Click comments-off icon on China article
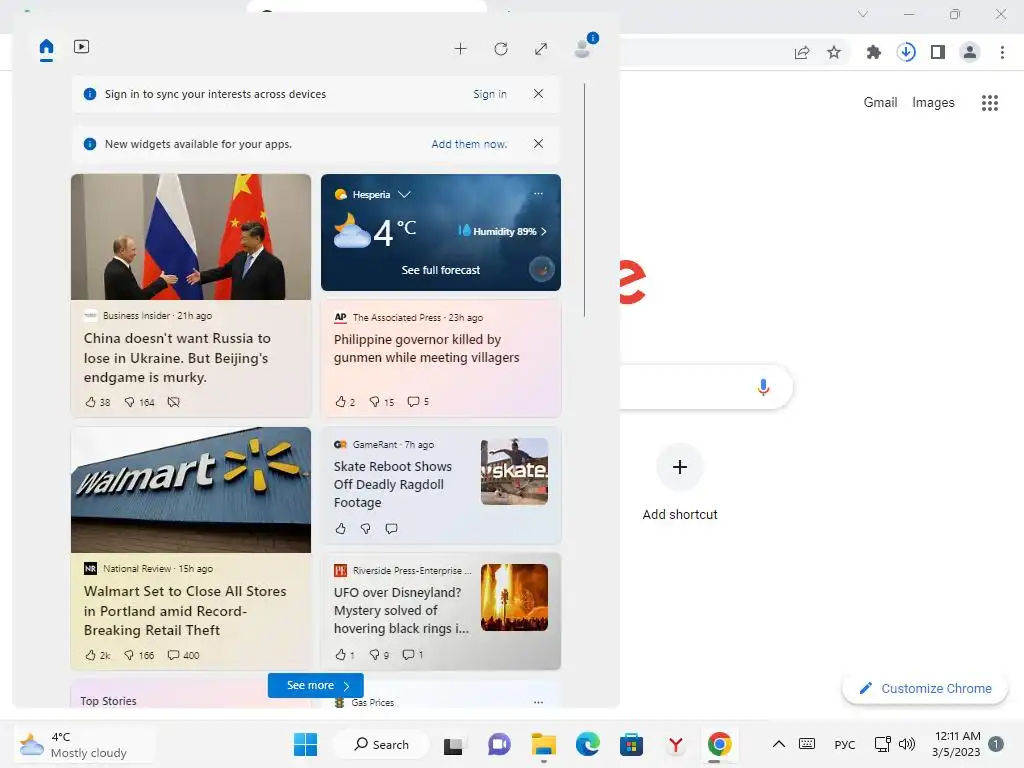The height and width of the screenshot is (768, 1024). point(173,402)
